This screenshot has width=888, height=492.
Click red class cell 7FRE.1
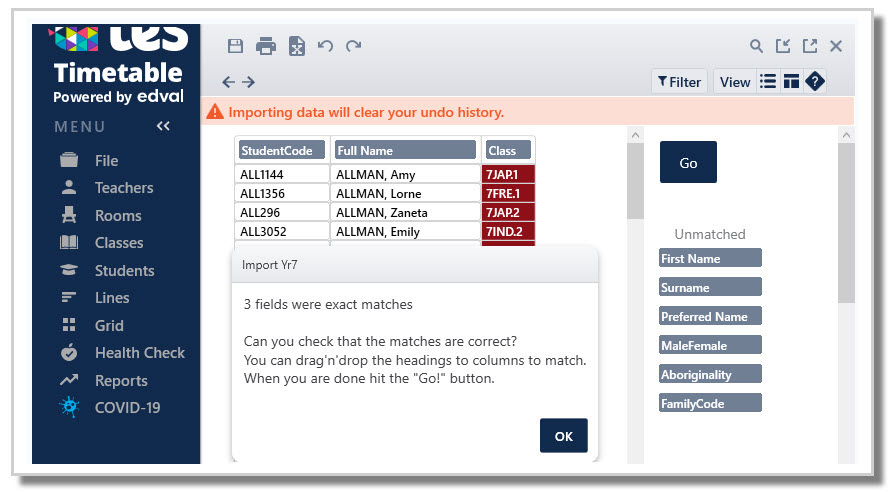(508, 194)
